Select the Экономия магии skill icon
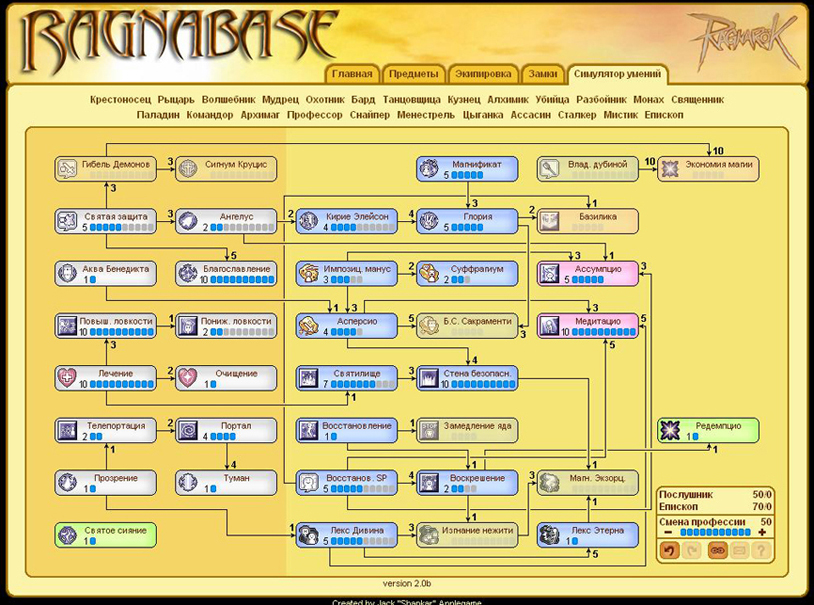The width and height of the screenshot is (814, 605). tap(670, 169)
